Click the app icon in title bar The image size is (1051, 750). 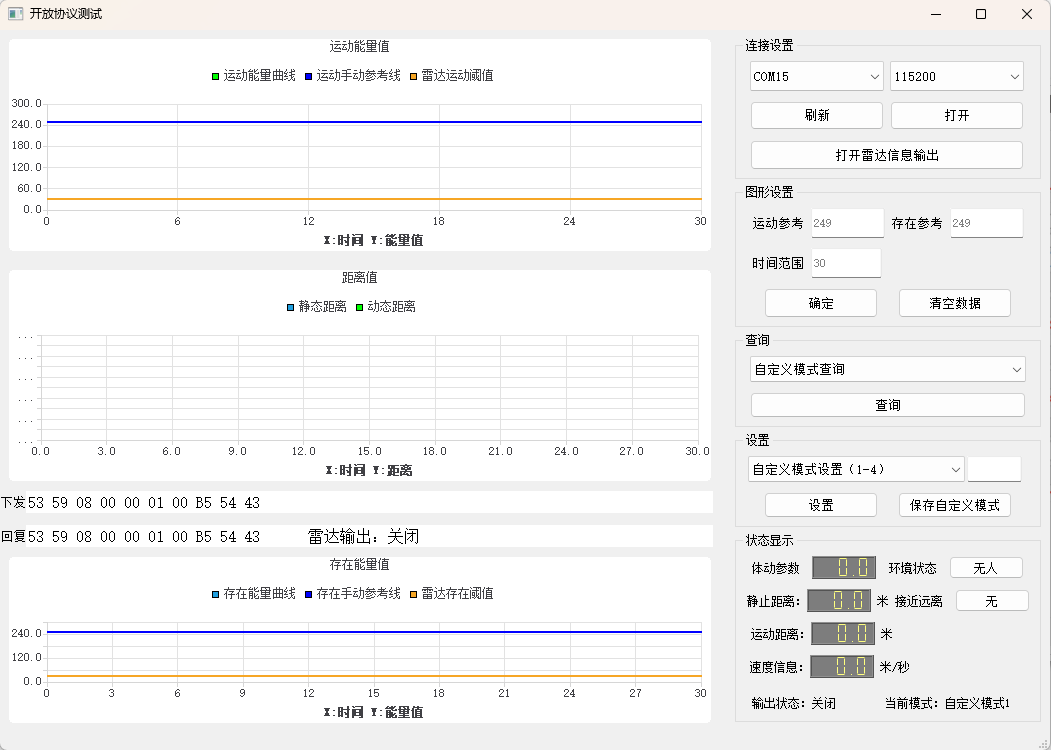coord(15,14)
